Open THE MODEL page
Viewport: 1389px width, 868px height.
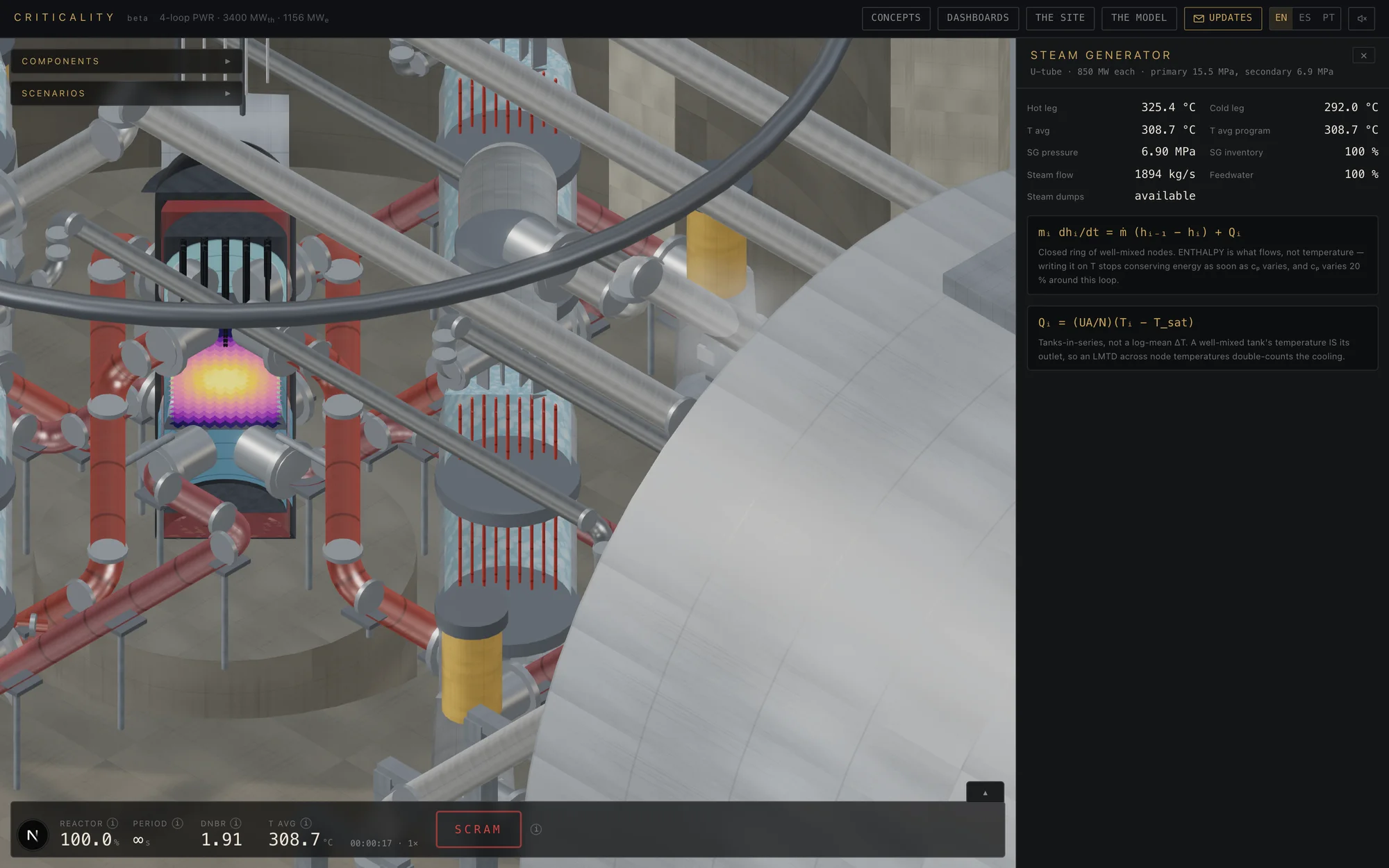(1139, 18)
